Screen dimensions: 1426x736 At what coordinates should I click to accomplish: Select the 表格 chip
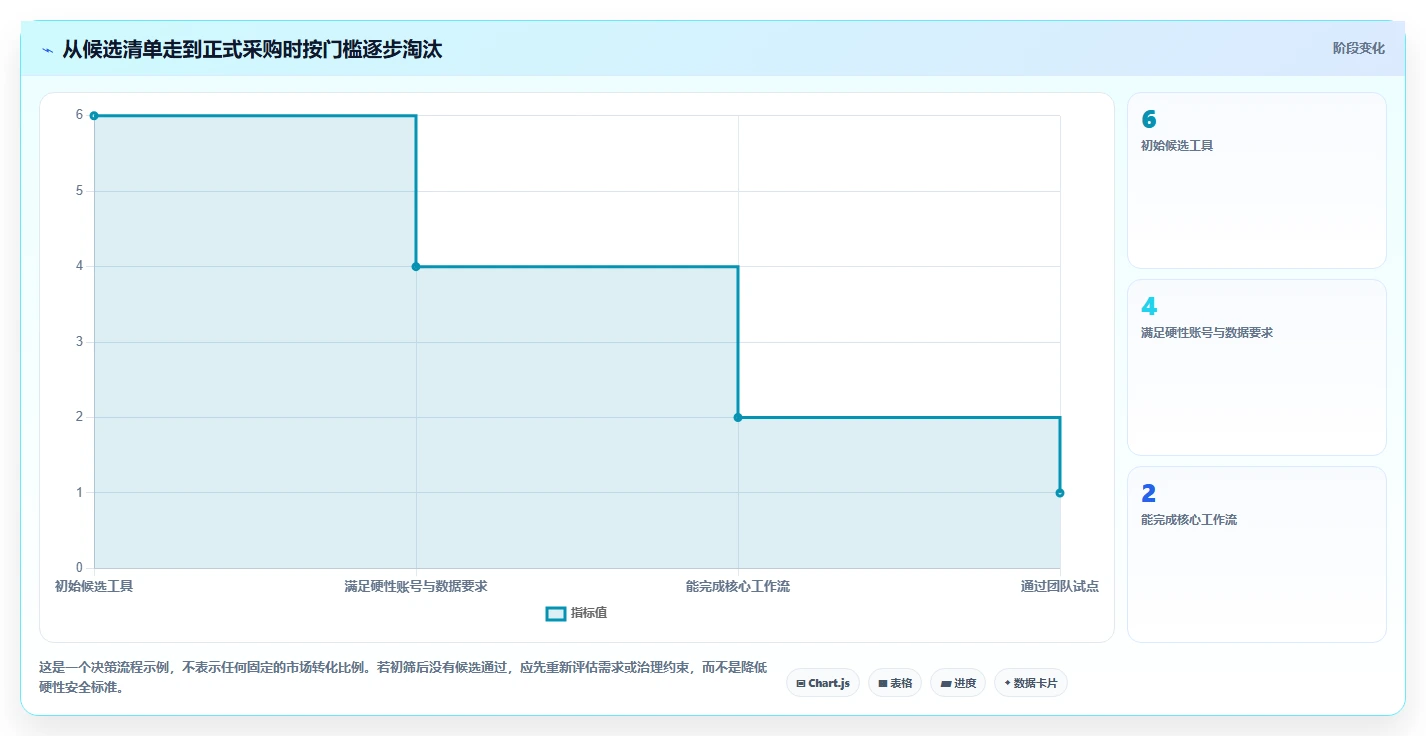895,683
